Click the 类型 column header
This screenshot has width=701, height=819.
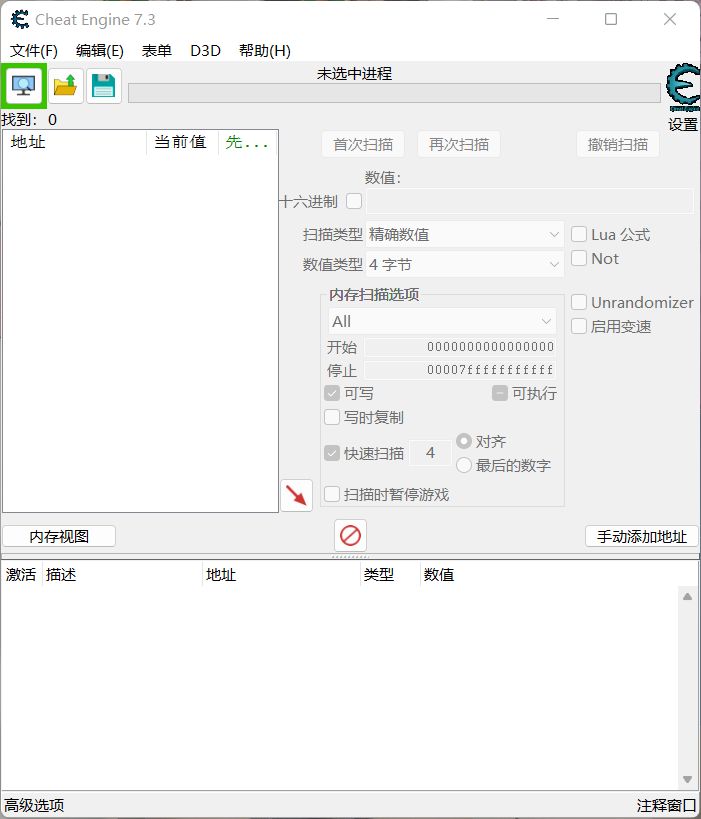tap(390, 575)
